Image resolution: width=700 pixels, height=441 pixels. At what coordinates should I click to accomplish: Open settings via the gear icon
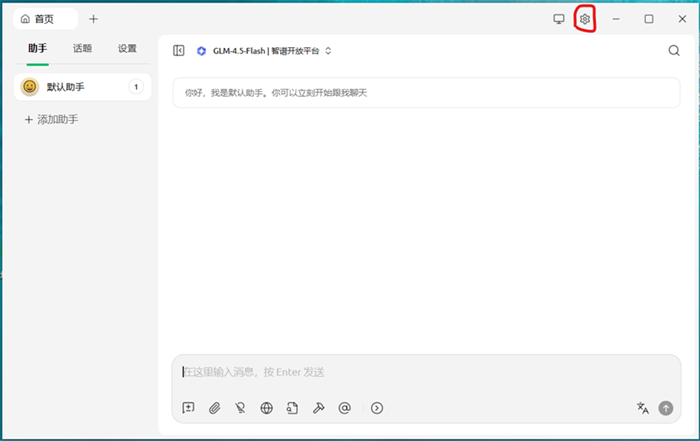585,19
